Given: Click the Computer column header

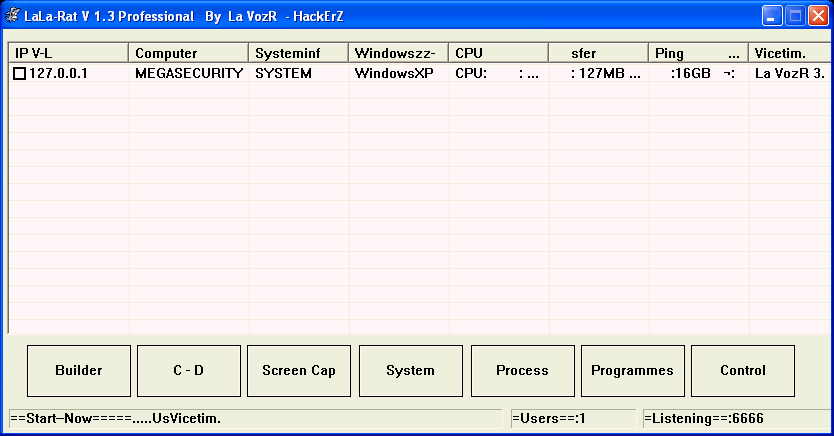Looking at the screenshot, I should (x=188, y=53).
